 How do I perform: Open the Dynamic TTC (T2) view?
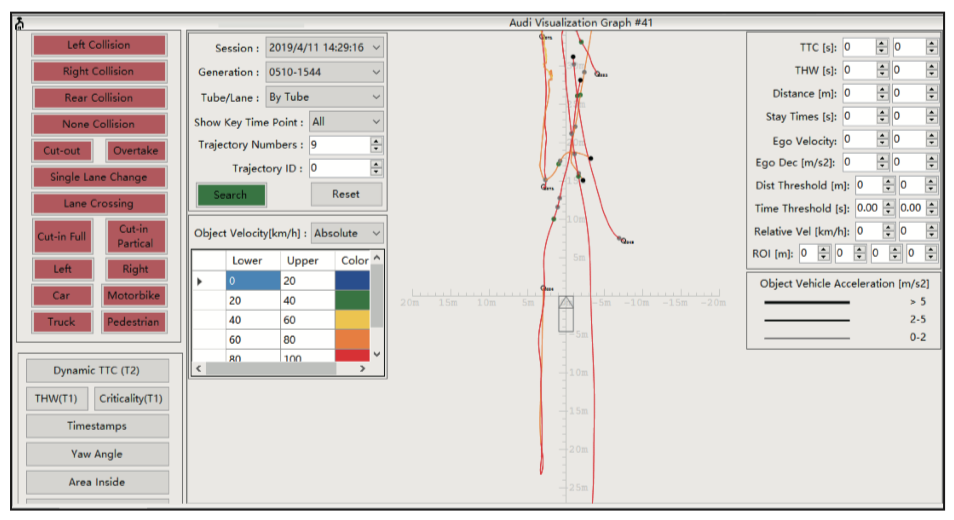point(97,370)
